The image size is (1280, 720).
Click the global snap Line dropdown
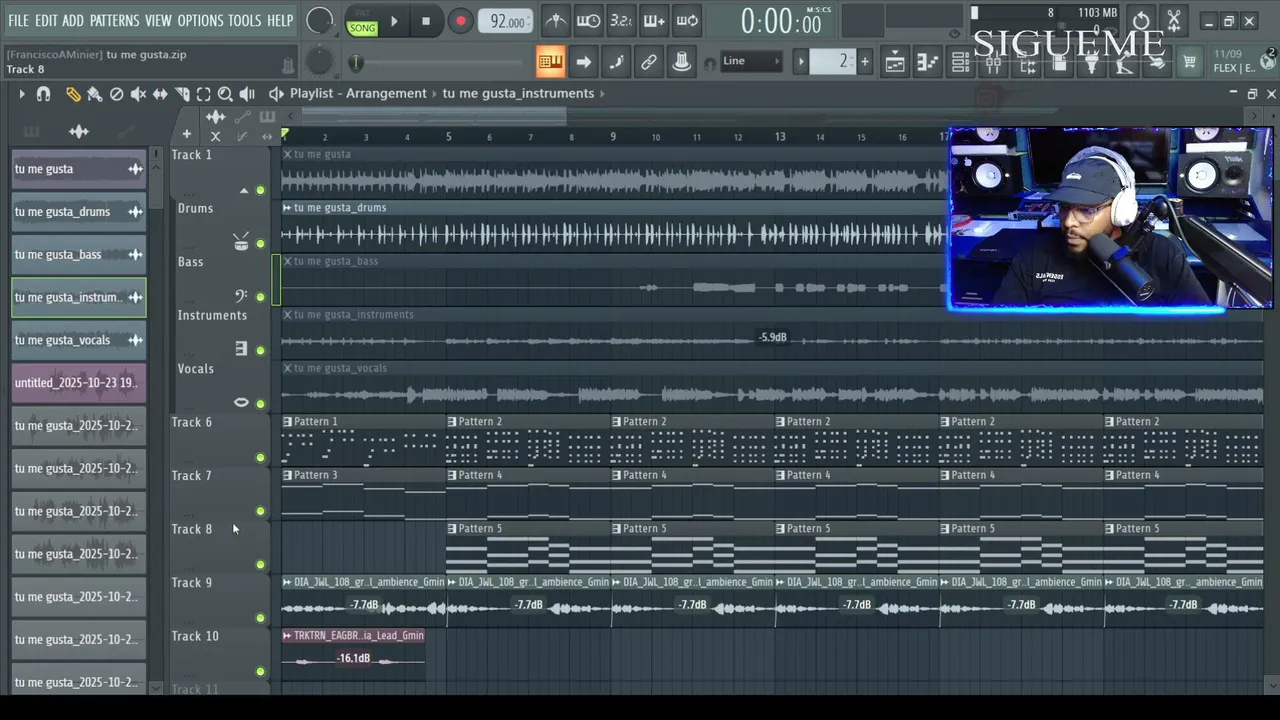coord(751,61)
